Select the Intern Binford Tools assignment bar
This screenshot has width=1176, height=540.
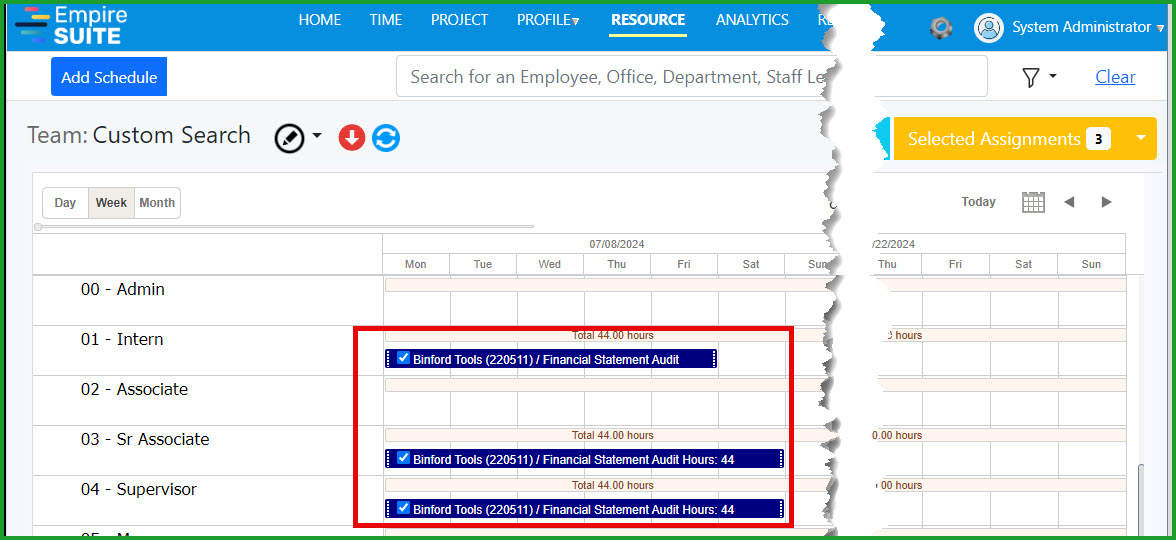tap(551, 359)
